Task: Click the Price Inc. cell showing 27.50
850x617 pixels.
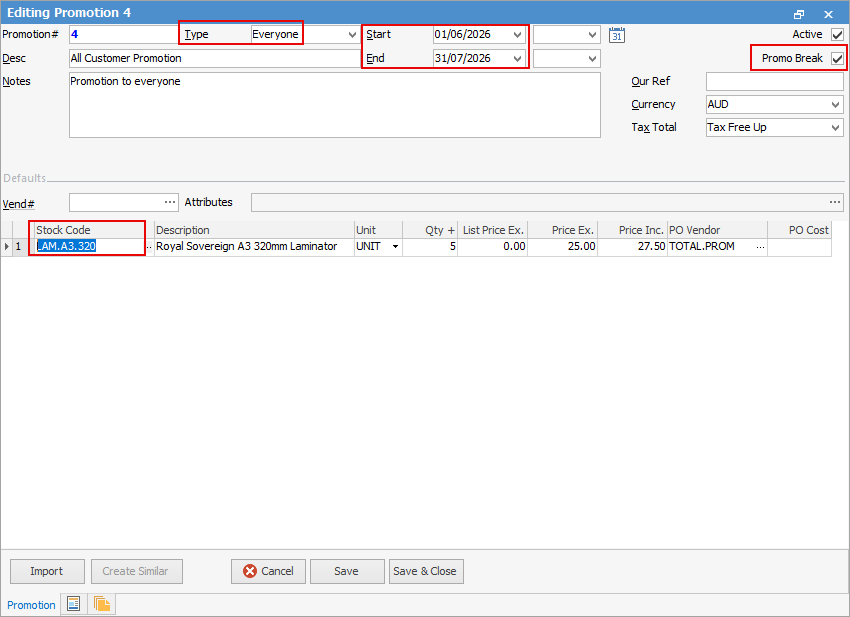Action: tap(632, 247)
